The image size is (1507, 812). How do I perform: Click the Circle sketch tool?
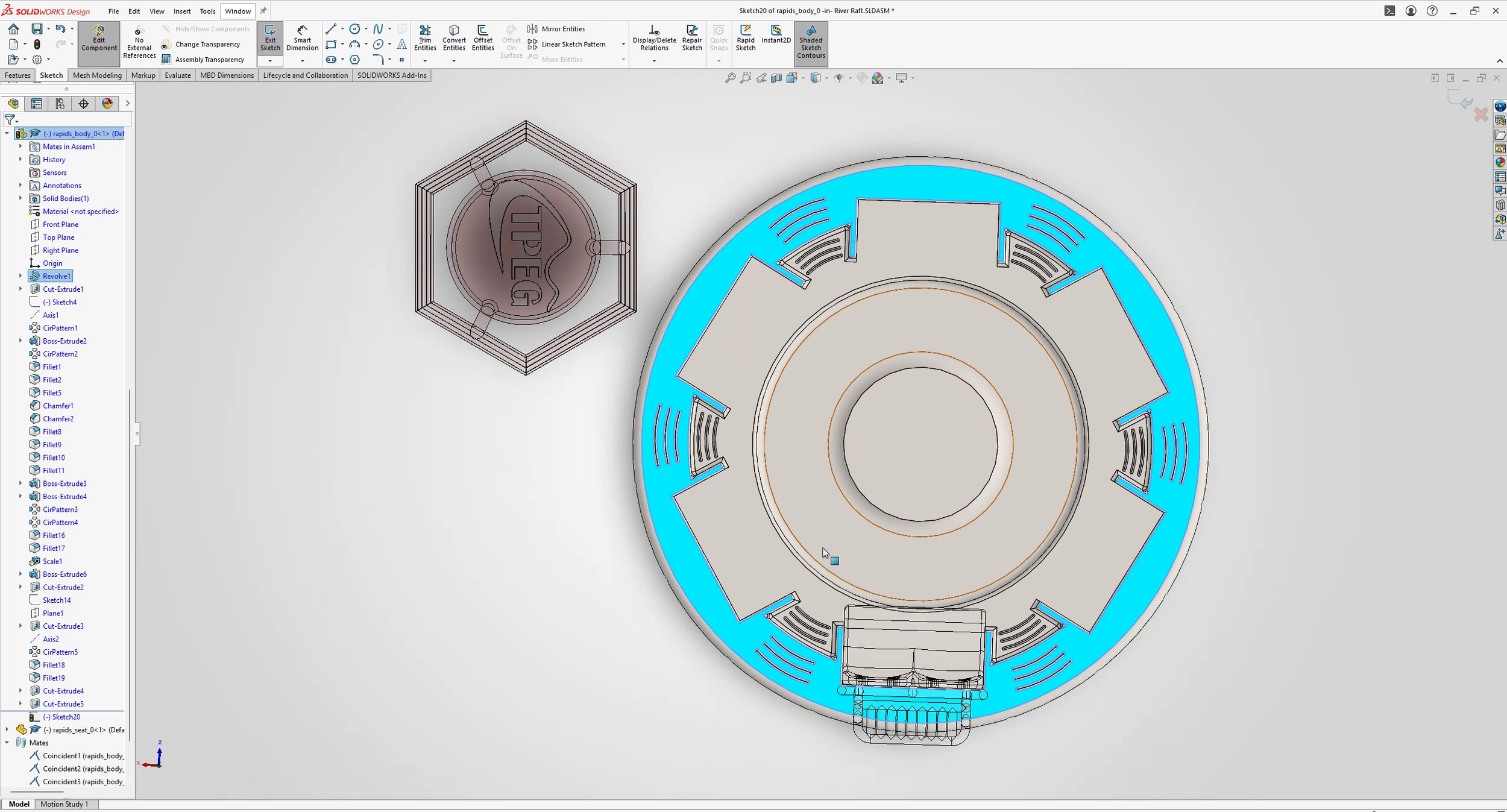[354, 28]
